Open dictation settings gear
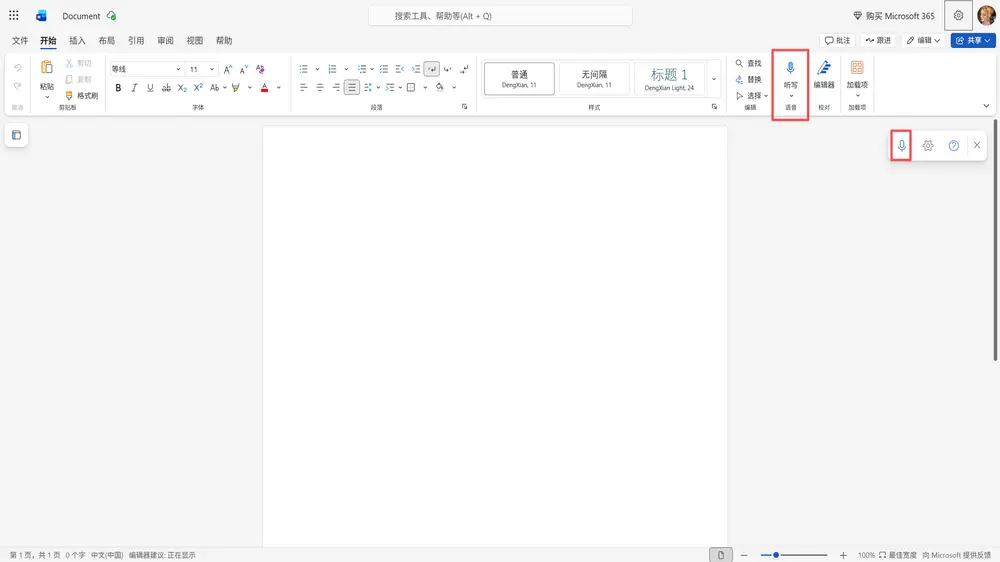 928,145
